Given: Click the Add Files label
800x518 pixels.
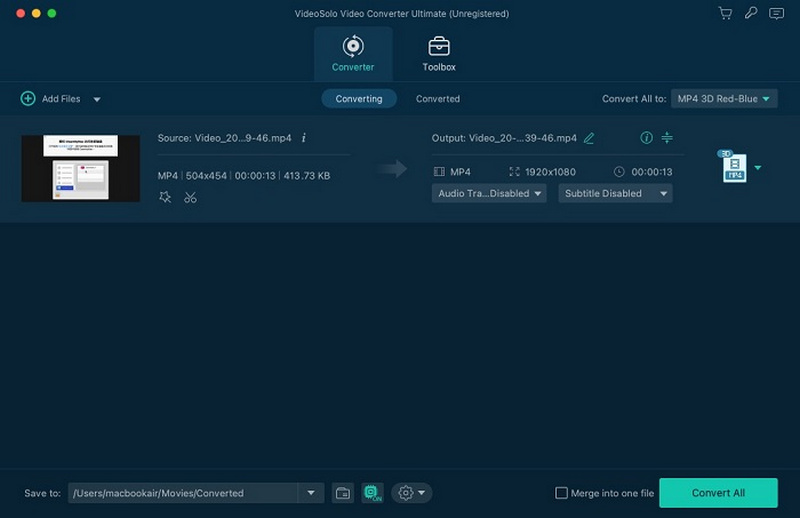Looking at the screenshot, I should click(61, 99).
